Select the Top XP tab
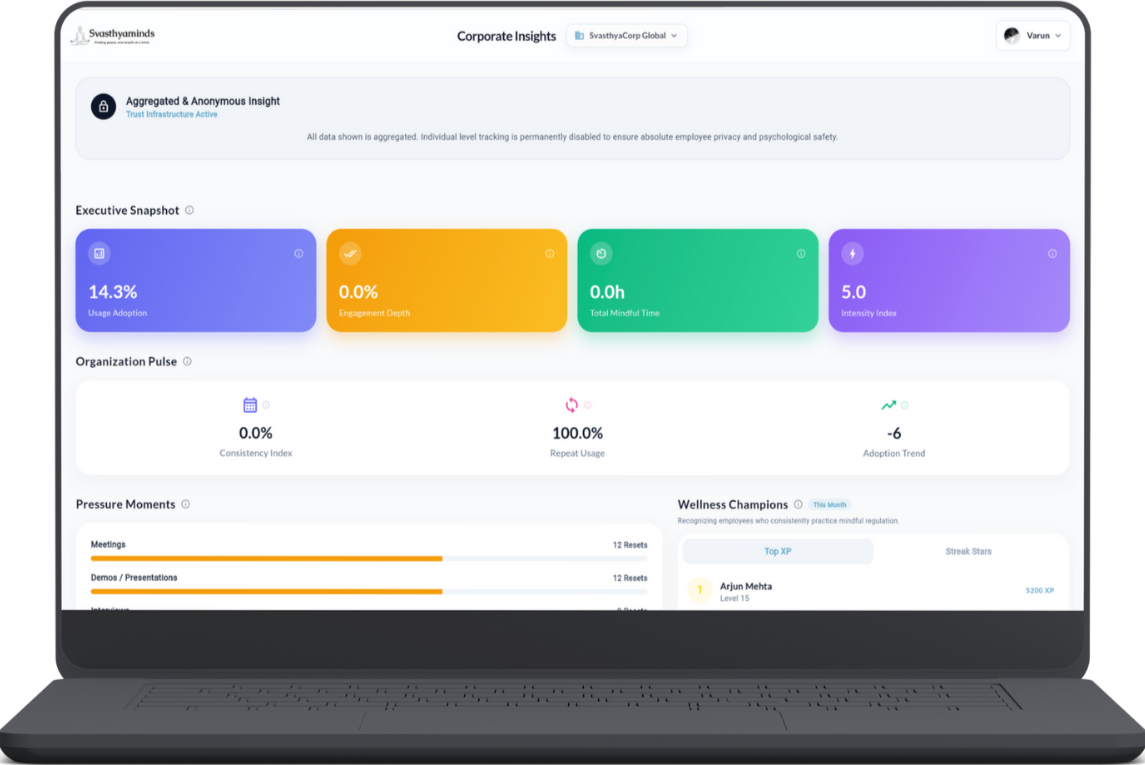The height and width of the screenshot is (765, 1145). pos(777,551)
